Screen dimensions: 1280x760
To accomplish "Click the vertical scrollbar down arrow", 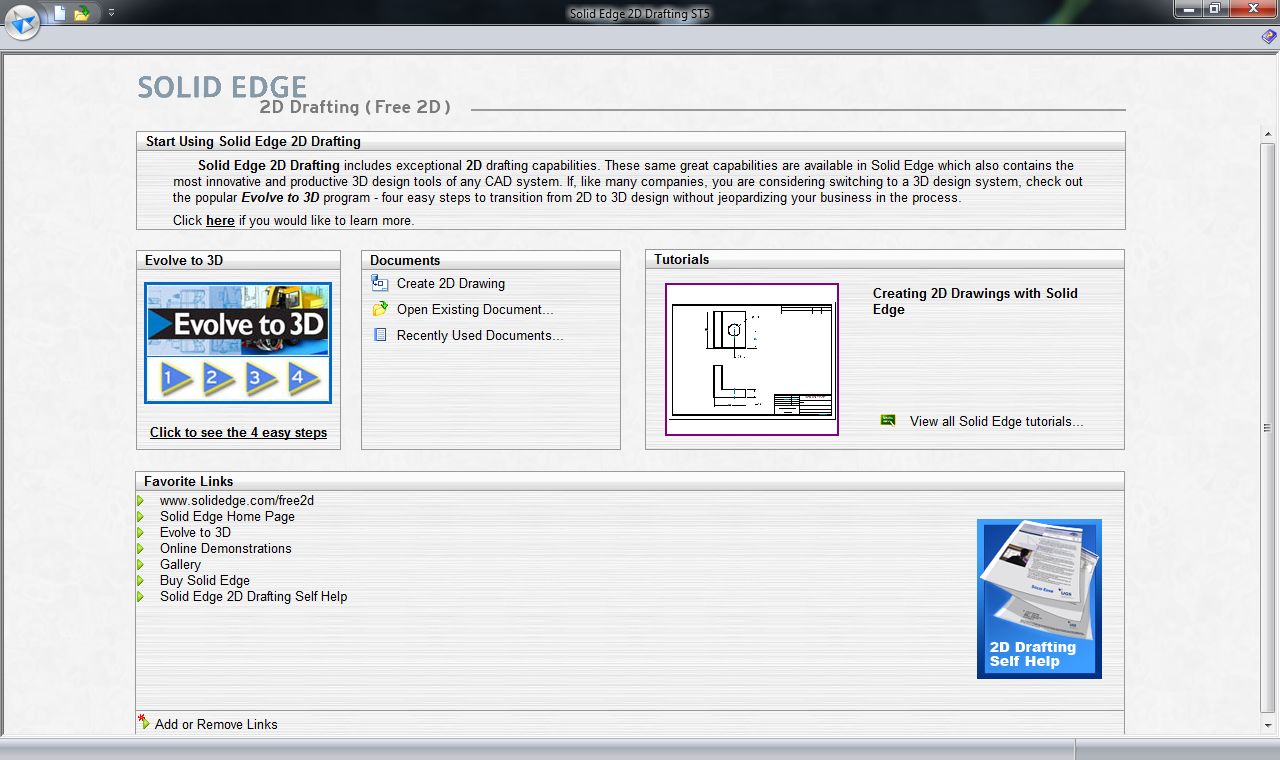I will (1268, 724).
